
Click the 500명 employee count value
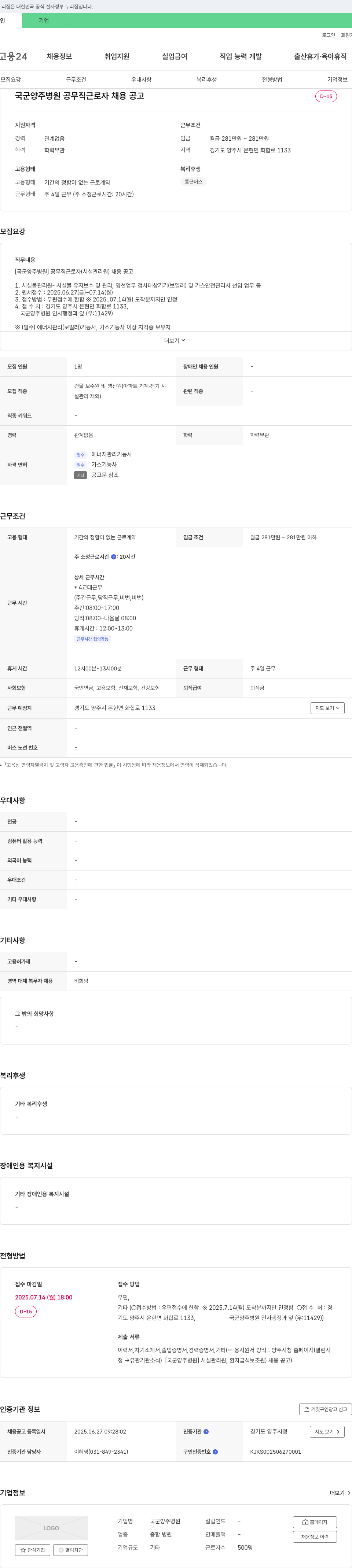[245, 1547]
